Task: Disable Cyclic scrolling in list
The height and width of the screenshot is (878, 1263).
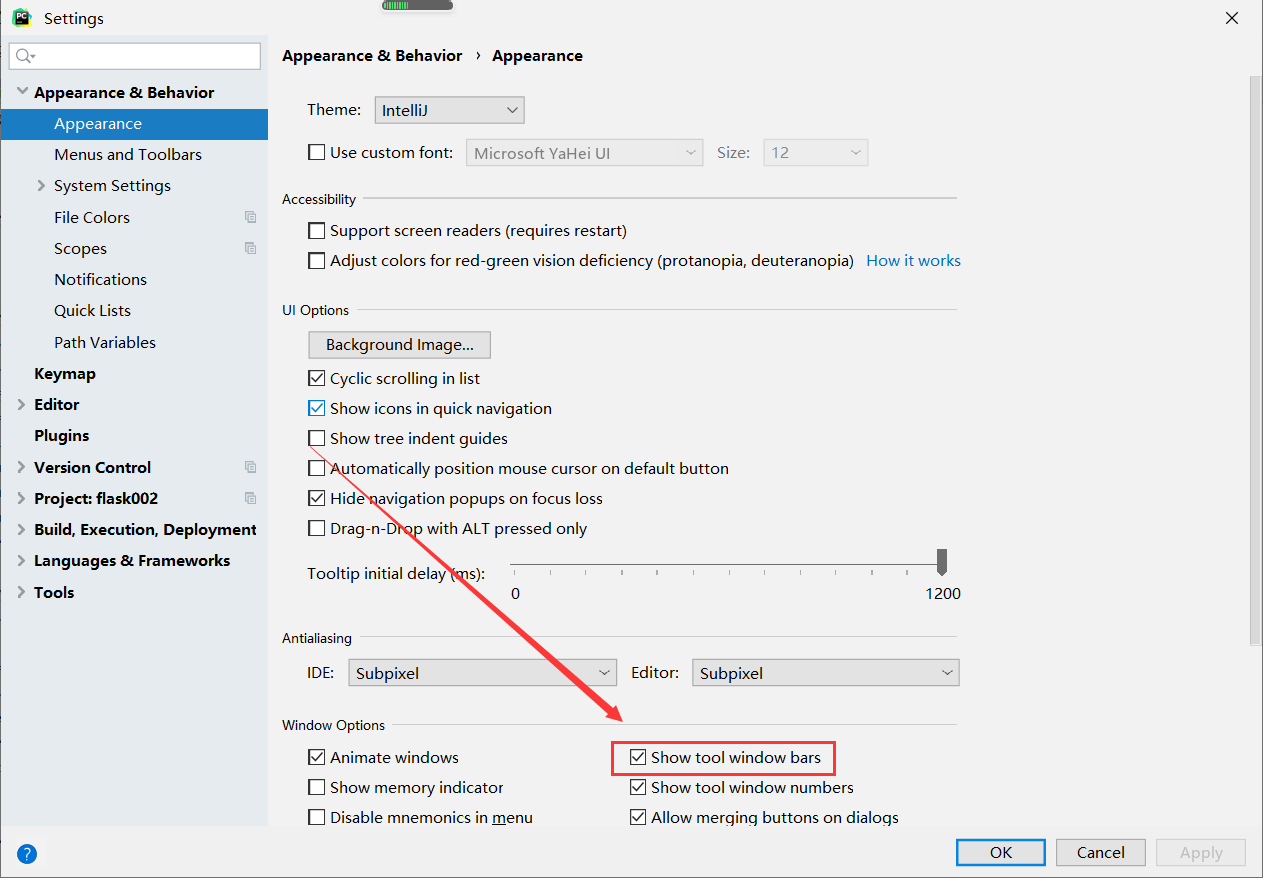Action: coord(317,378)
